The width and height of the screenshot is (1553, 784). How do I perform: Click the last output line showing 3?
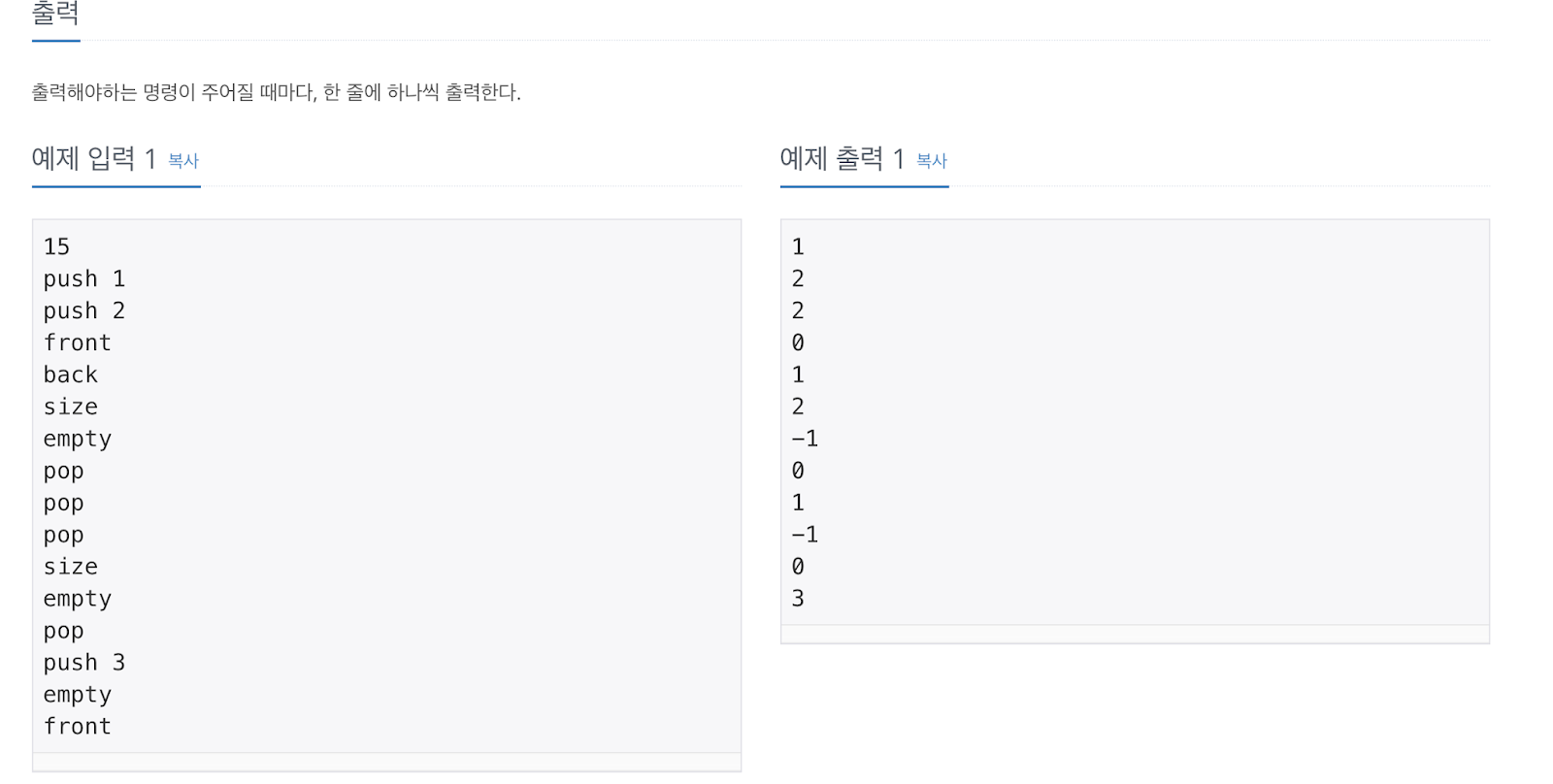pos(798,599)
